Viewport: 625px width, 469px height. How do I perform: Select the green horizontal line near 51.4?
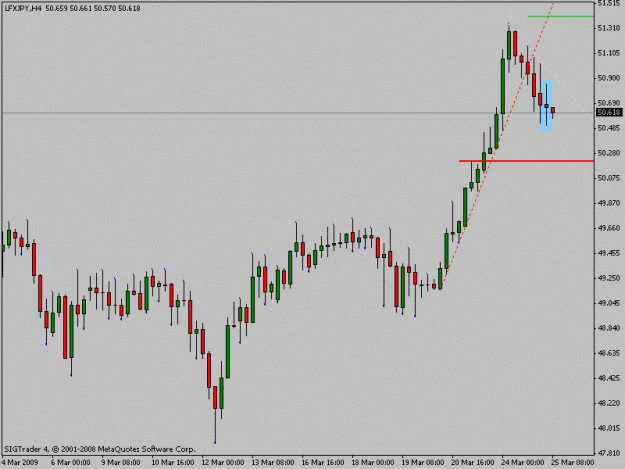pyautogui.click(x=560, y=16)
